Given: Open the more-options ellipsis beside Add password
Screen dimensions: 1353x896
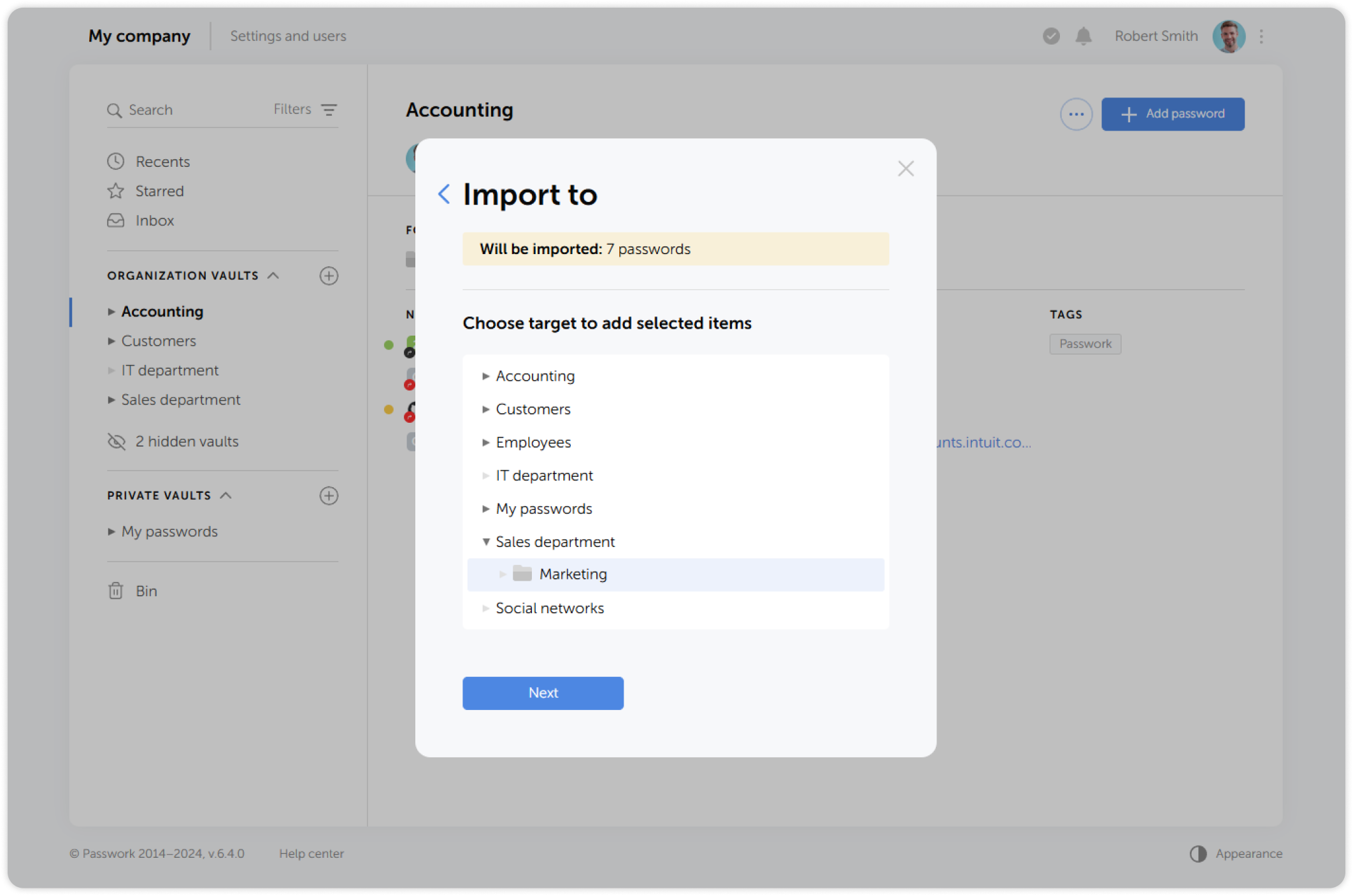Looking at the screenshot, I should point(1076,114).
